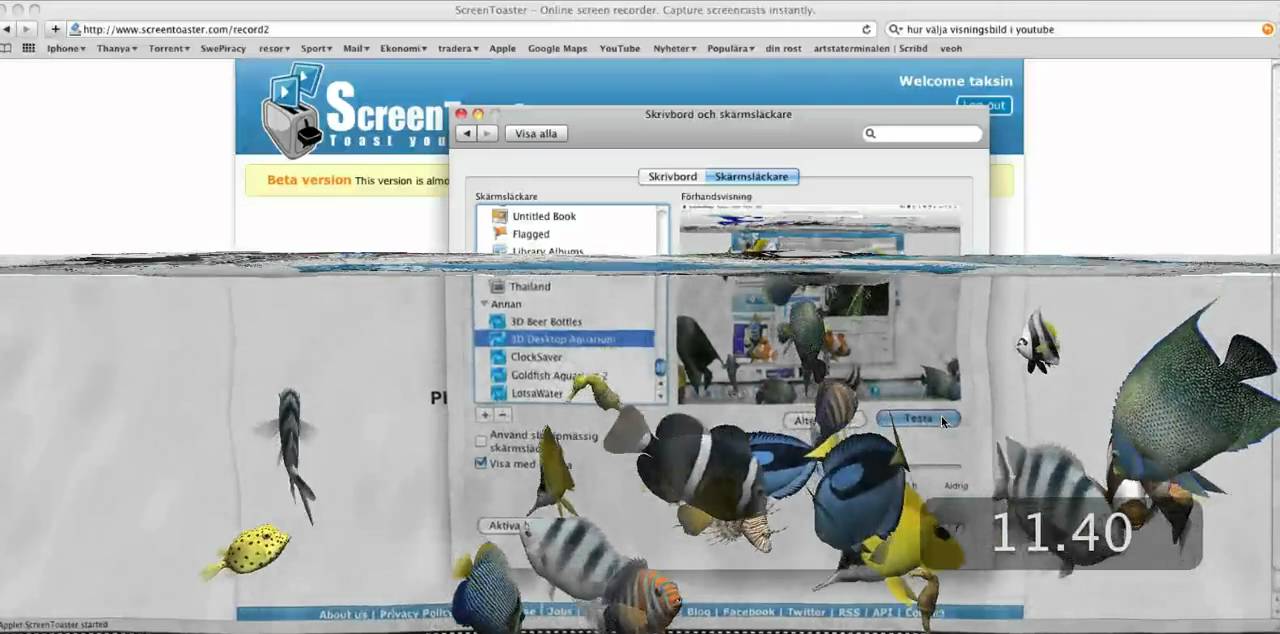Open the resor bookmarks dropdown
The height and width of the screenshot is (634, 1280).
tap(274, 48)
